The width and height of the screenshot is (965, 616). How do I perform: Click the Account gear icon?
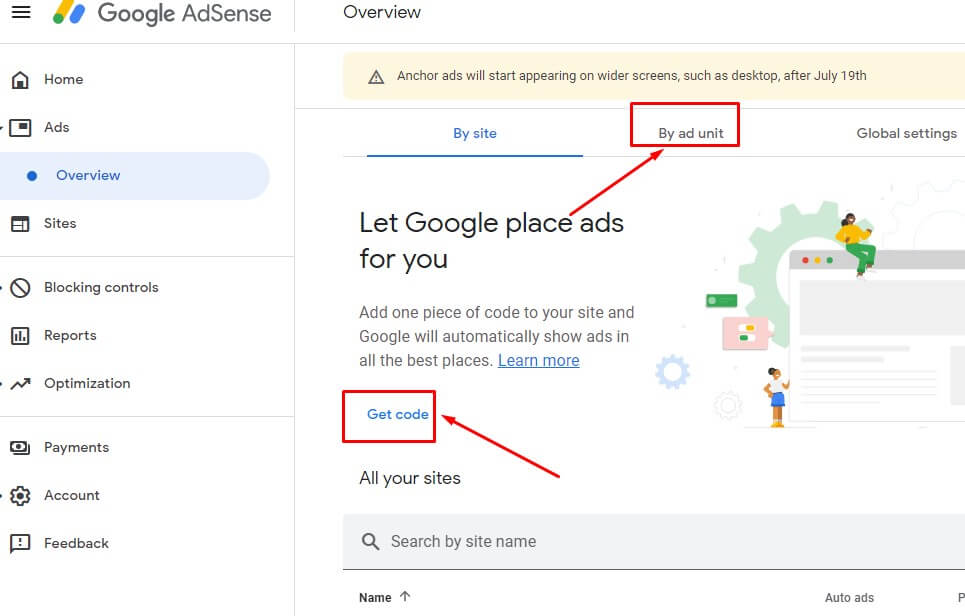(20, 495)
